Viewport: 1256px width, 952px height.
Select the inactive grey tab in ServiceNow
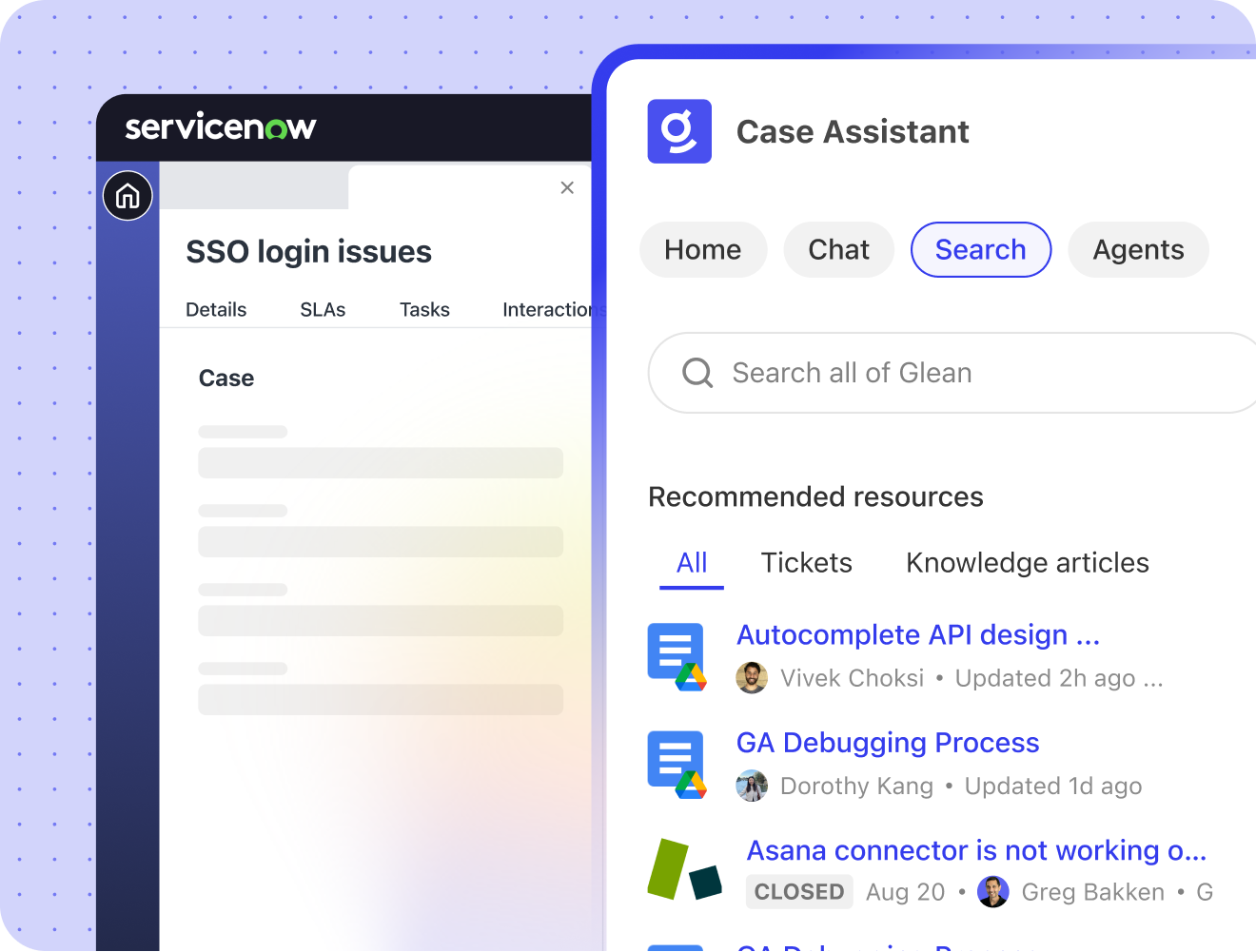[x=253, y=186]
